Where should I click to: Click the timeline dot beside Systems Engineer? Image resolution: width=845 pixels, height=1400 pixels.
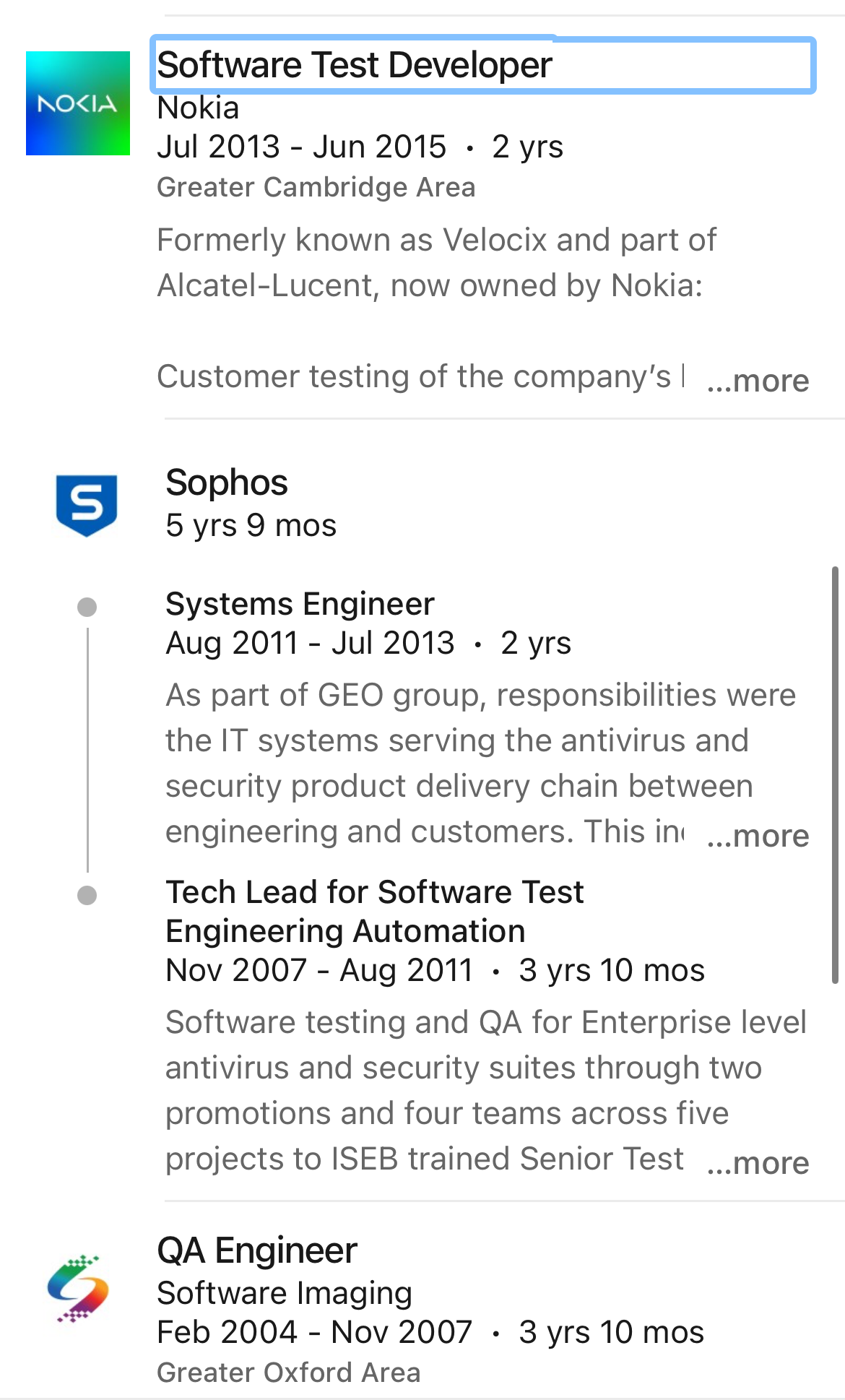(x=87, y=607)
